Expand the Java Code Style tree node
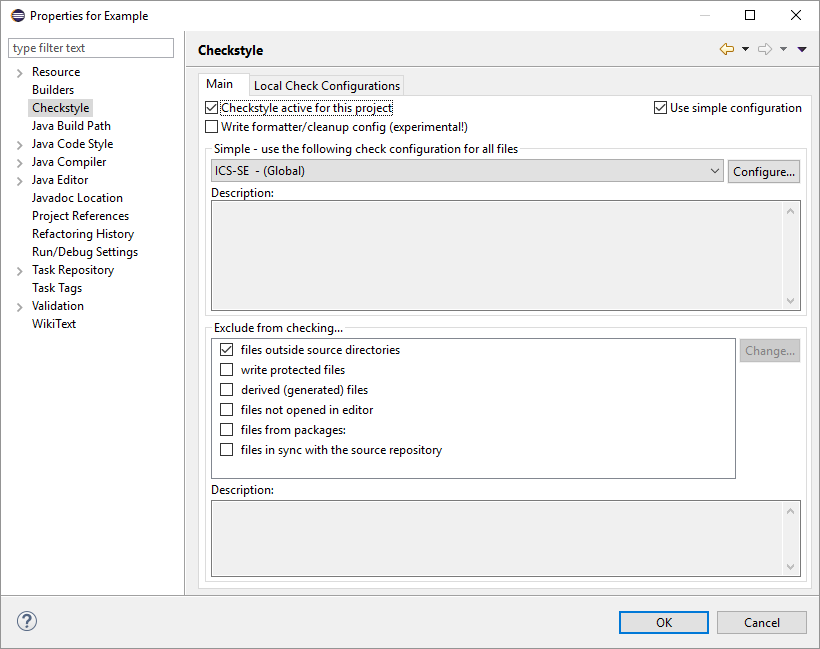 20,145
